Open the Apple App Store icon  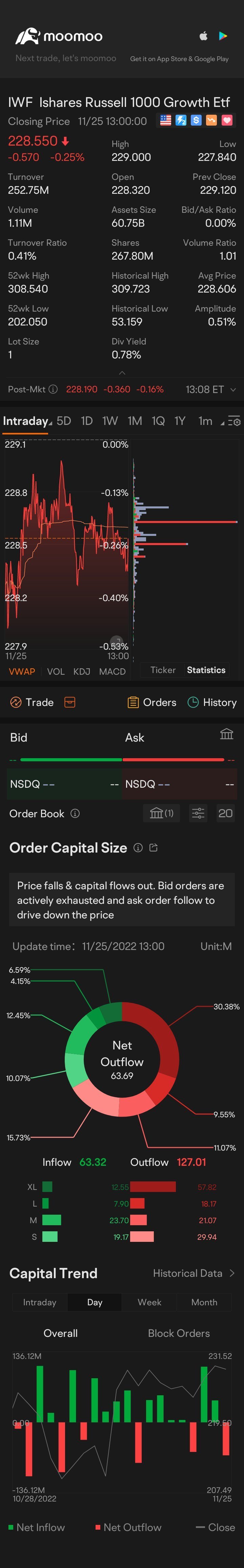(x=203, y=36)
